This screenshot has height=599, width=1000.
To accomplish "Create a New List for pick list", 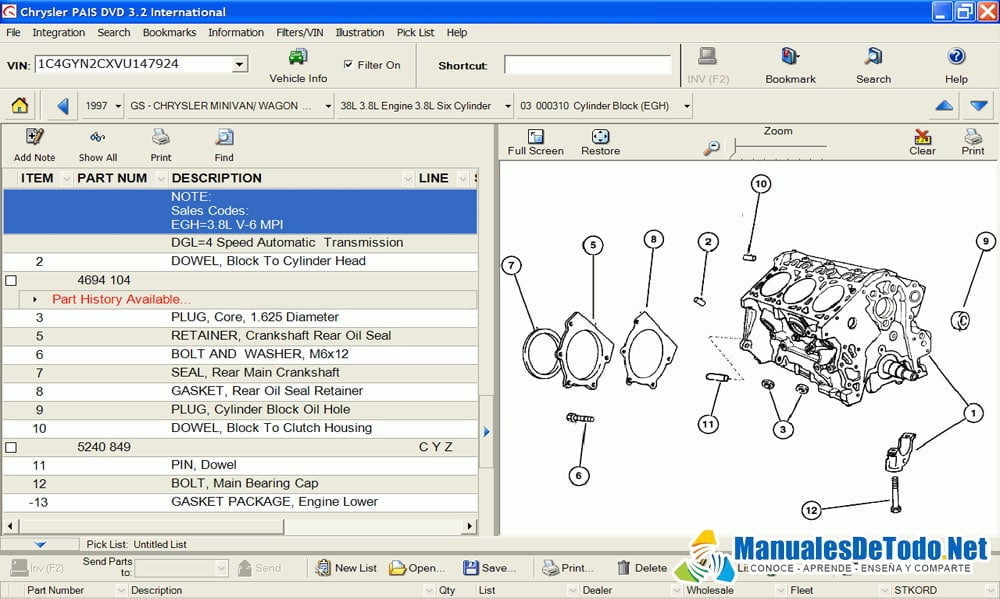I will [x=346, y=568].
